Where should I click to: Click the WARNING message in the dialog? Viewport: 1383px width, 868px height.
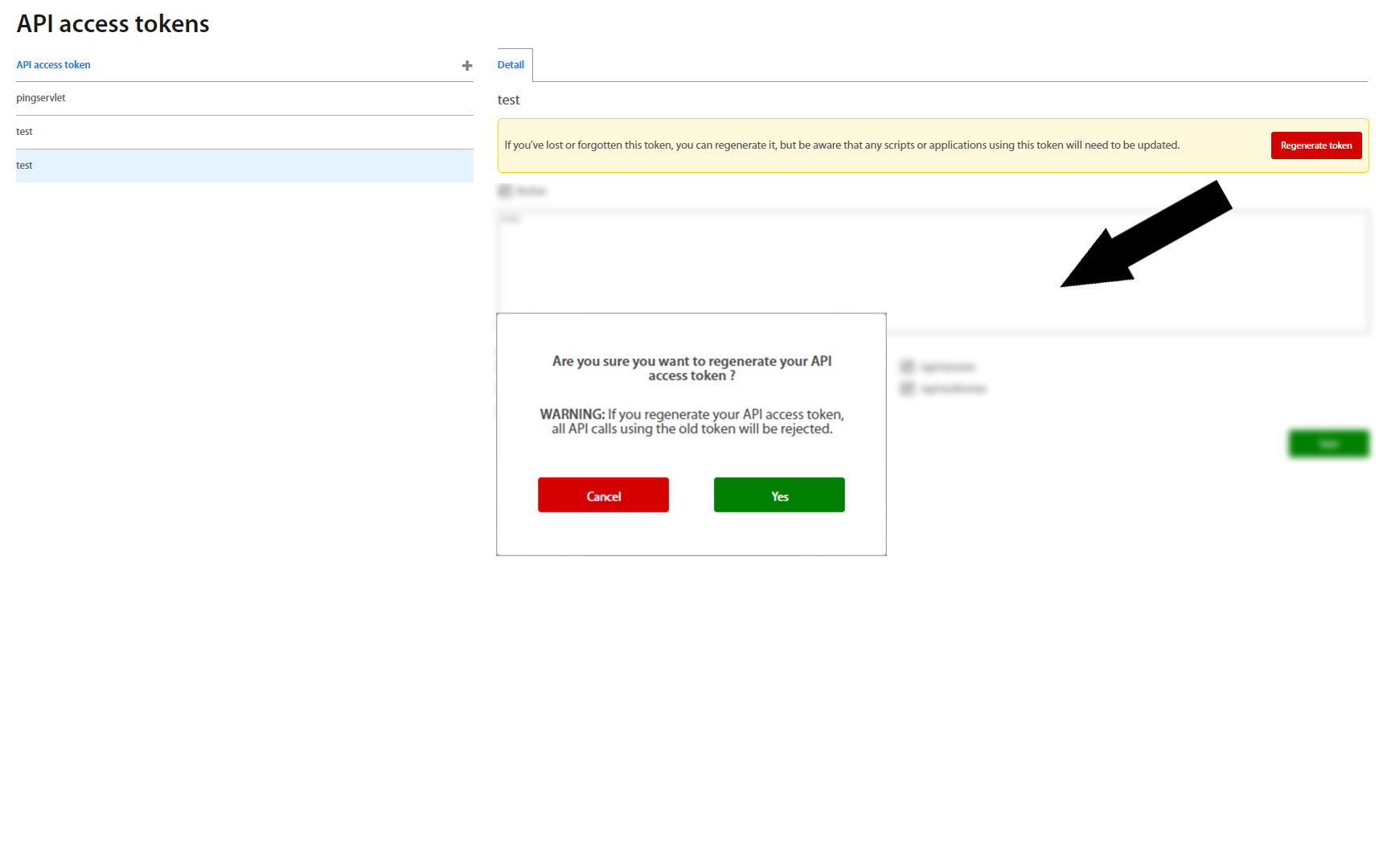click(691, 422)
